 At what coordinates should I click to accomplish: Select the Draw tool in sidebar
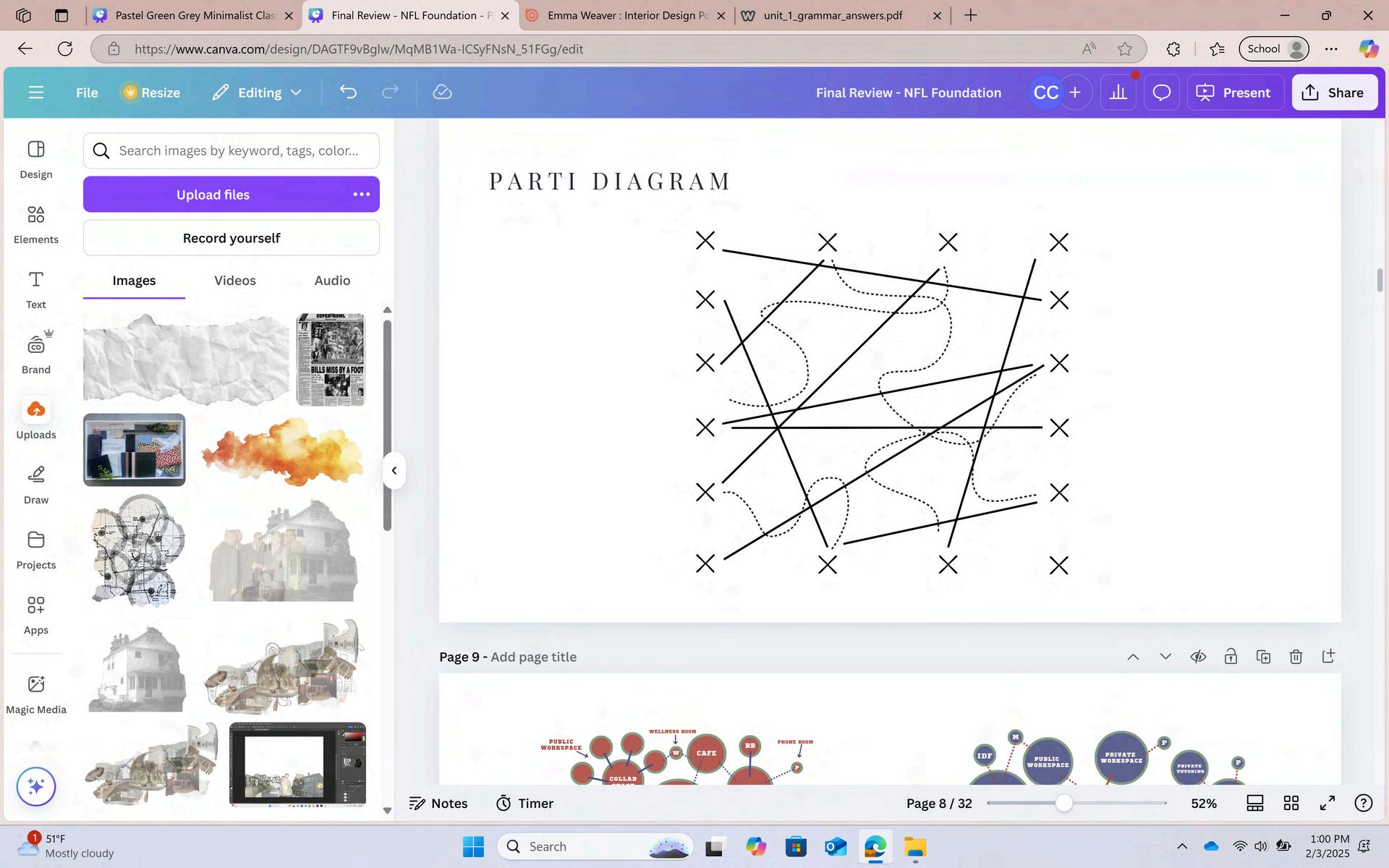pyautogui.click(x=35, y=485)
